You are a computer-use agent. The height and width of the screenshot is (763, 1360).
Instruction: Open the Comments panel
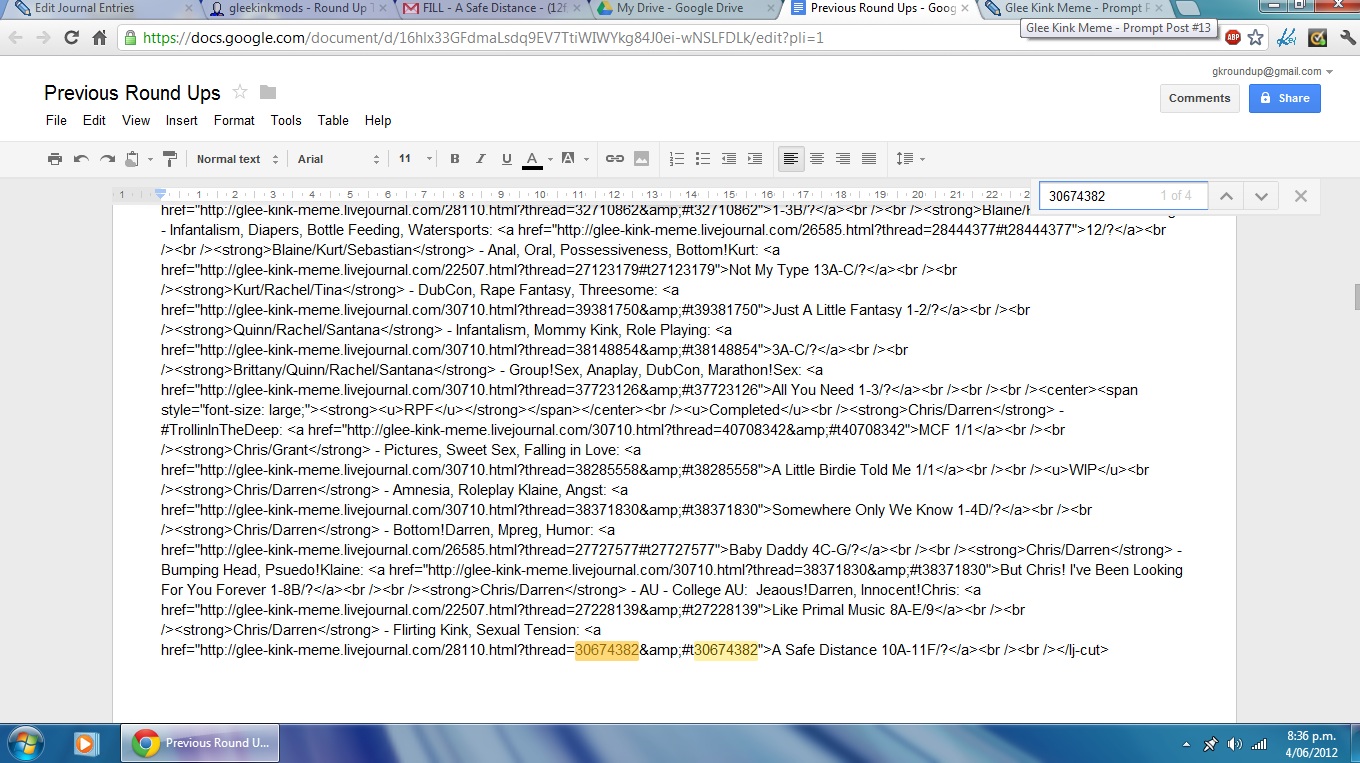1199,98
